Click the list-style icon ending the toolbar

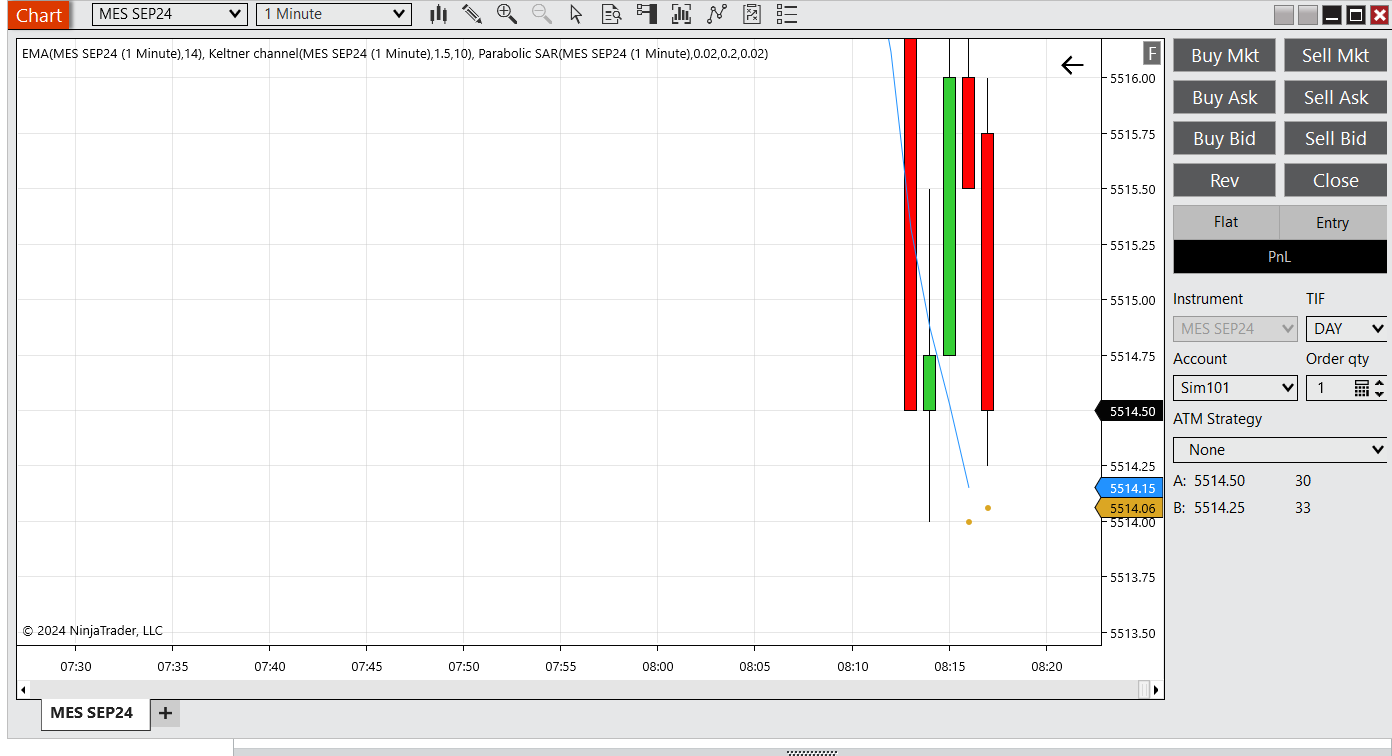coord(787,14)
